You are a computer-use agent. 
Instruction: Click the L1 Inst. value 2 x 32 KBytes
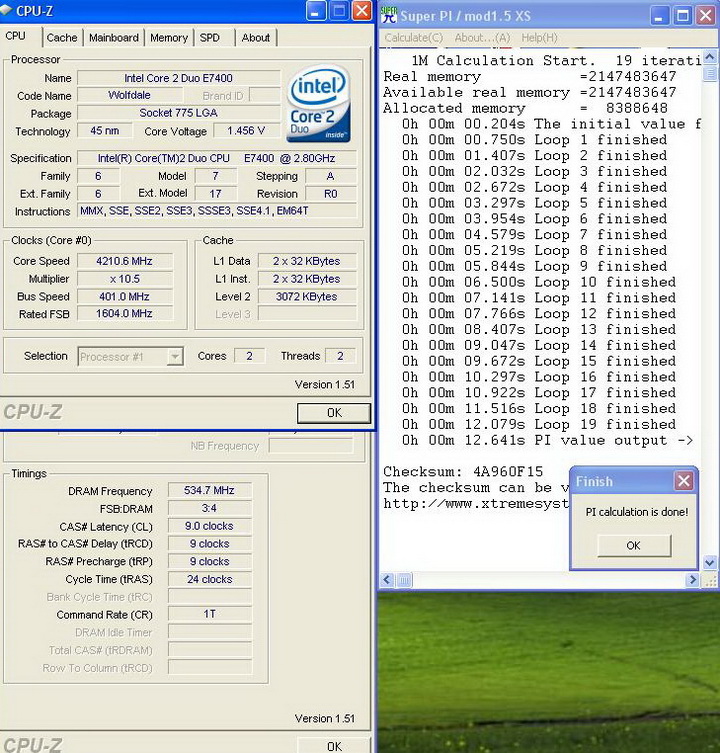tap(306, 279)
